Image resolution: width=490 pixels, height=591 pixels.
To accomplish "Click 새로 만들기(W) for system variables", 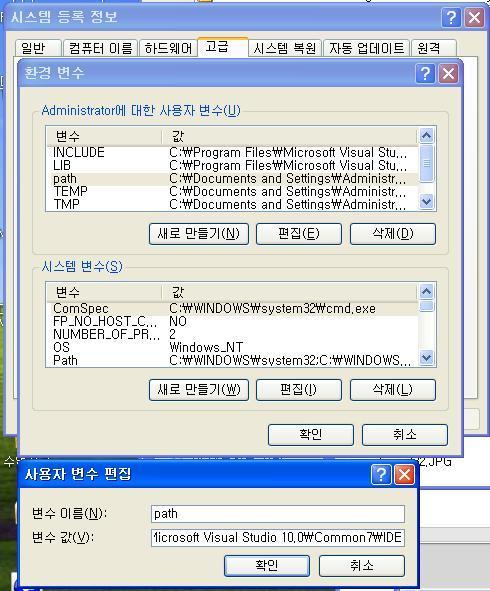I will click(x=199, y=390).
